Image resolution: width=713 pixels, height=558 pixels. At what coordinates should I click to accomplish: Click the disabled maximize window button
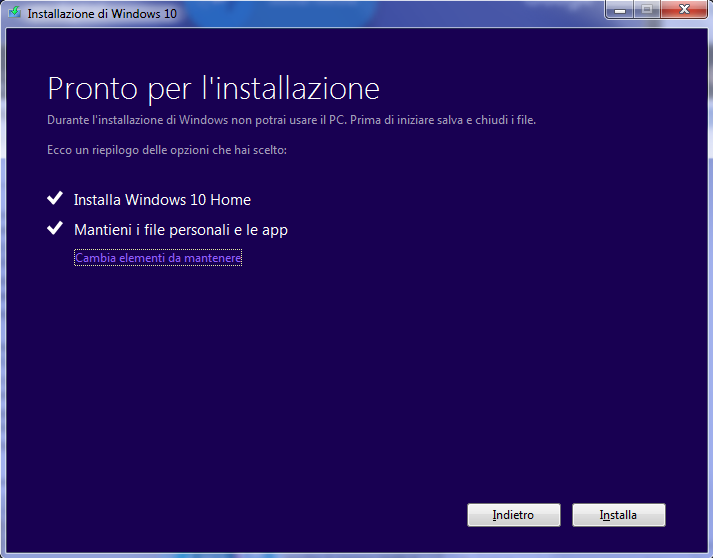(647, 10)
